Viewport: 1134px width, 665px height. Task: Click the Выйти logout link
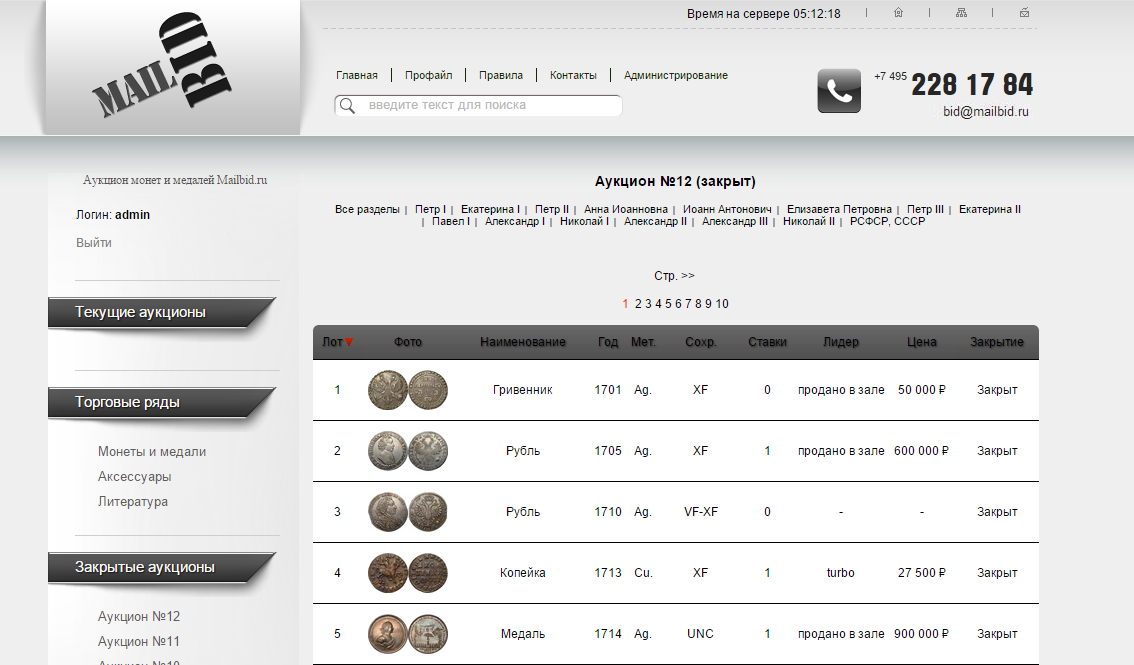point(94,243)
